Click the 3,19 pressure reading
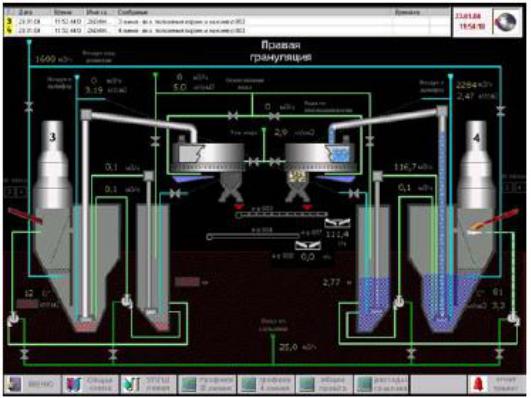The height and width of the screenshot is (398, 531). 93,90
